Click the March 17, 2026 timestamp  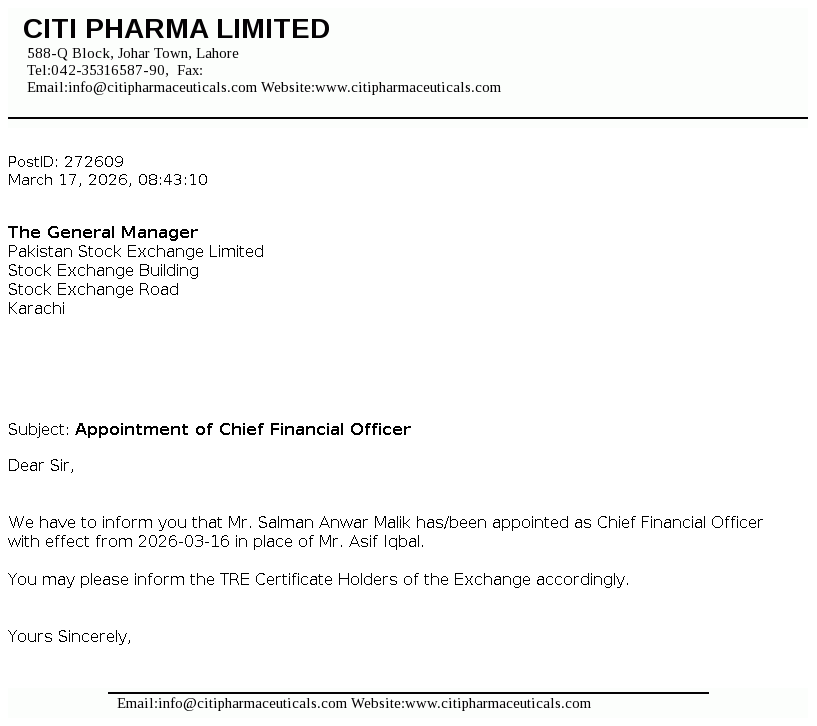pyautogui.click(x=108, y=180)
